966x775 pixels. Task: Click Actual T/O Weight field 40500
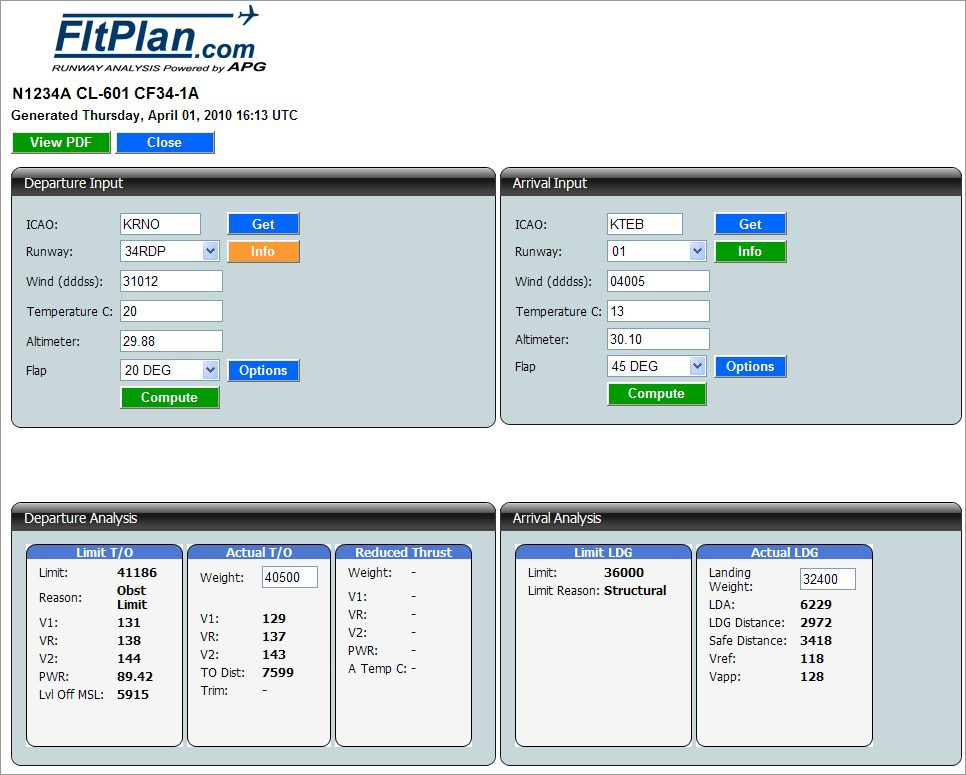(x=289, y=577)
